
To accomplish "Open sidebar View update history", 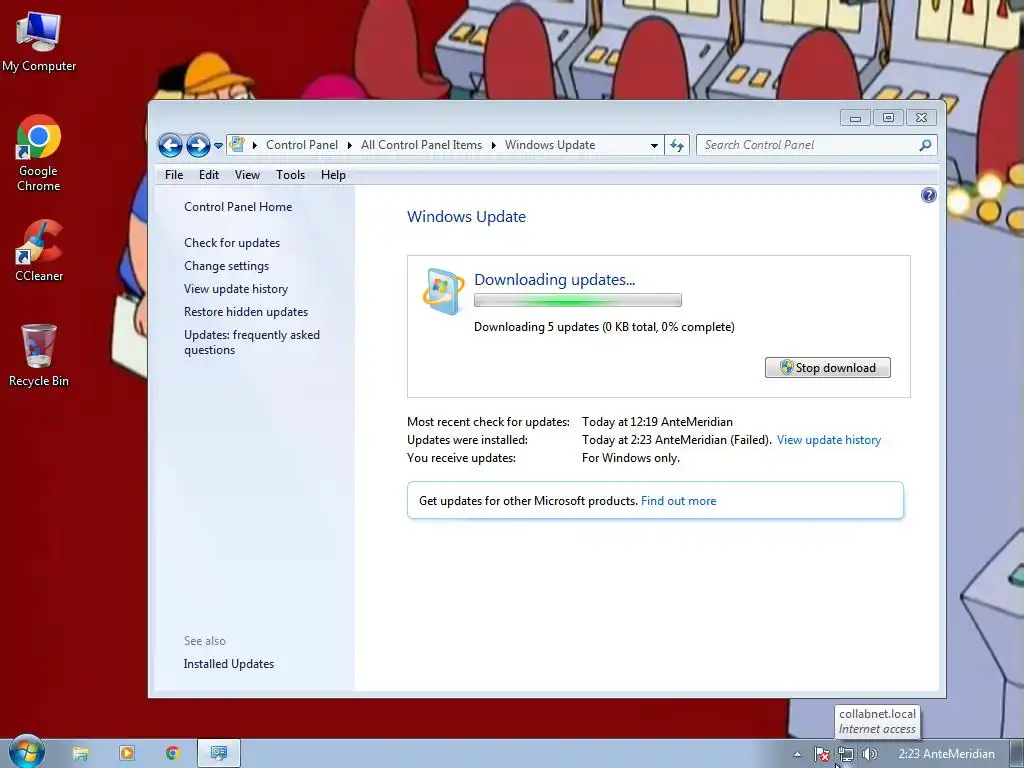I will (236, 289).
